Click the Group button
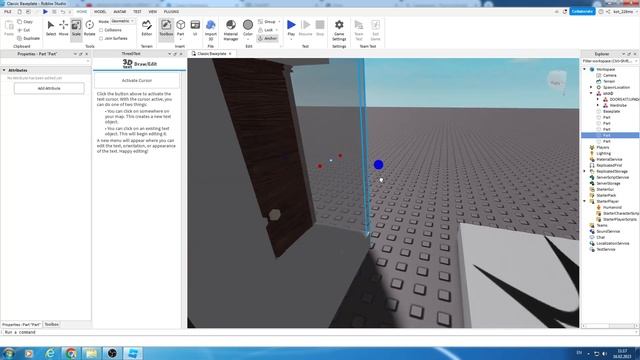This screenshot has height=360, width=640. pos(267,22)
